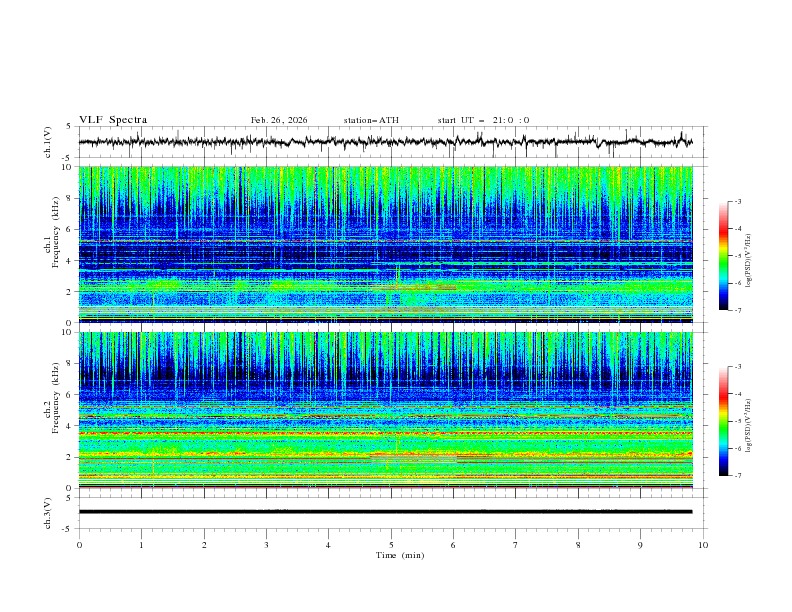Image resolution: width=792 pixels, height=612 pixels.
Task: Click the "-7" tick on ch.2 colorbar
Action: pos(737,475)
